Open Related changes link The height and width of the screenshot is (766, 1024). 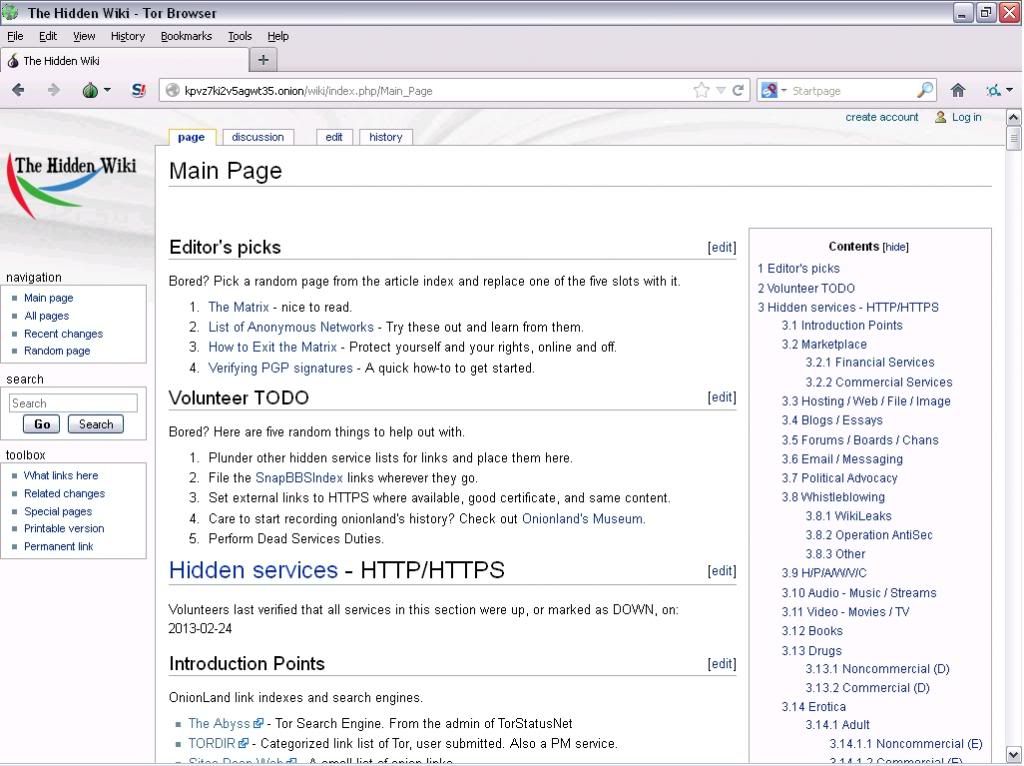tap(64, 494)
